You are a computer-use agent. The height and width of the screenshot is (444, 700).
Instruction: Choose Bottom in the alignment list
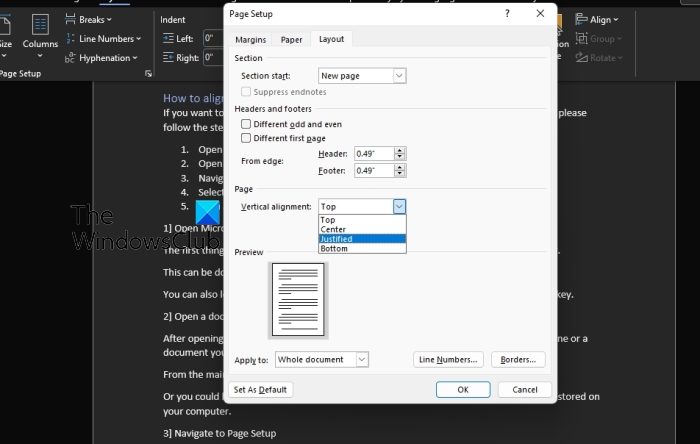(362, 249)
